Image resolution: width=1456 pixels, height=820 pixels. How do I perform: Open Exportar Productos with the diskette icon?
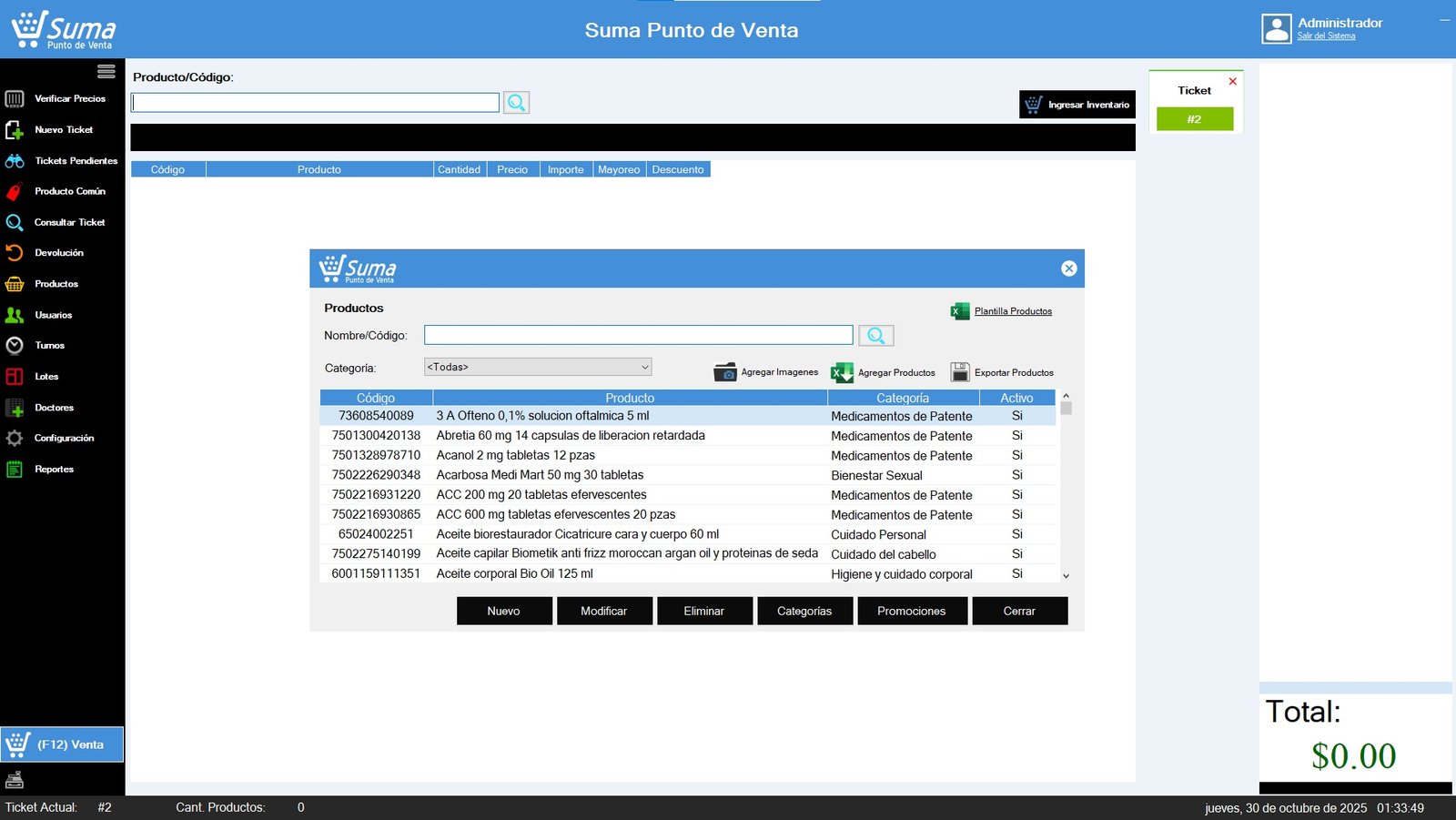[961, 371]
